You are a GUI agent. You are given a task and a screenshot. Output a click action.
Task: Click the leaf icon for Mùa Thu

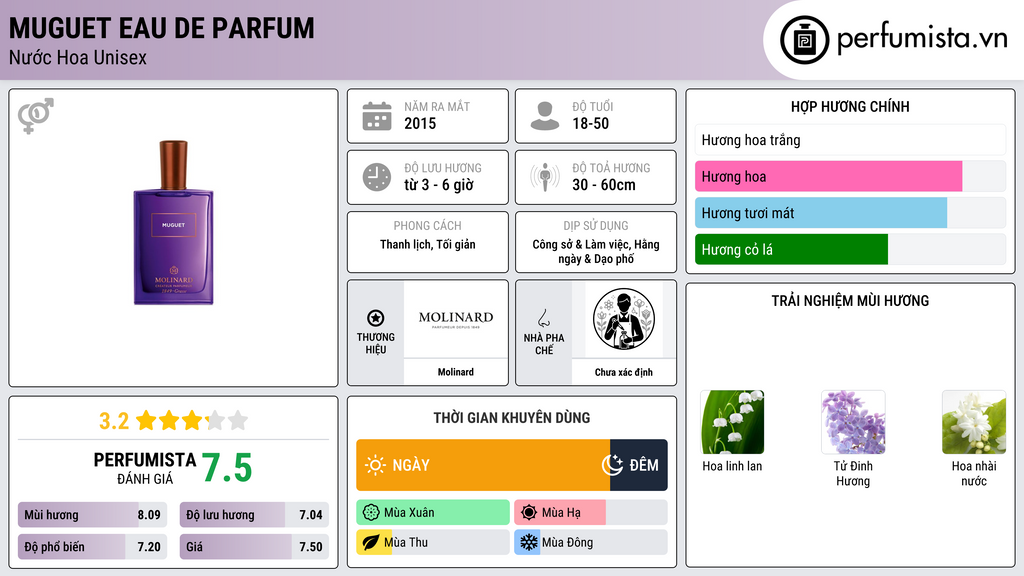point(371,542)
